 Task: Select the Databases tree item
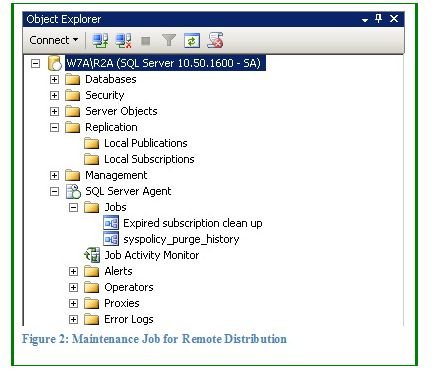point(111,79)
